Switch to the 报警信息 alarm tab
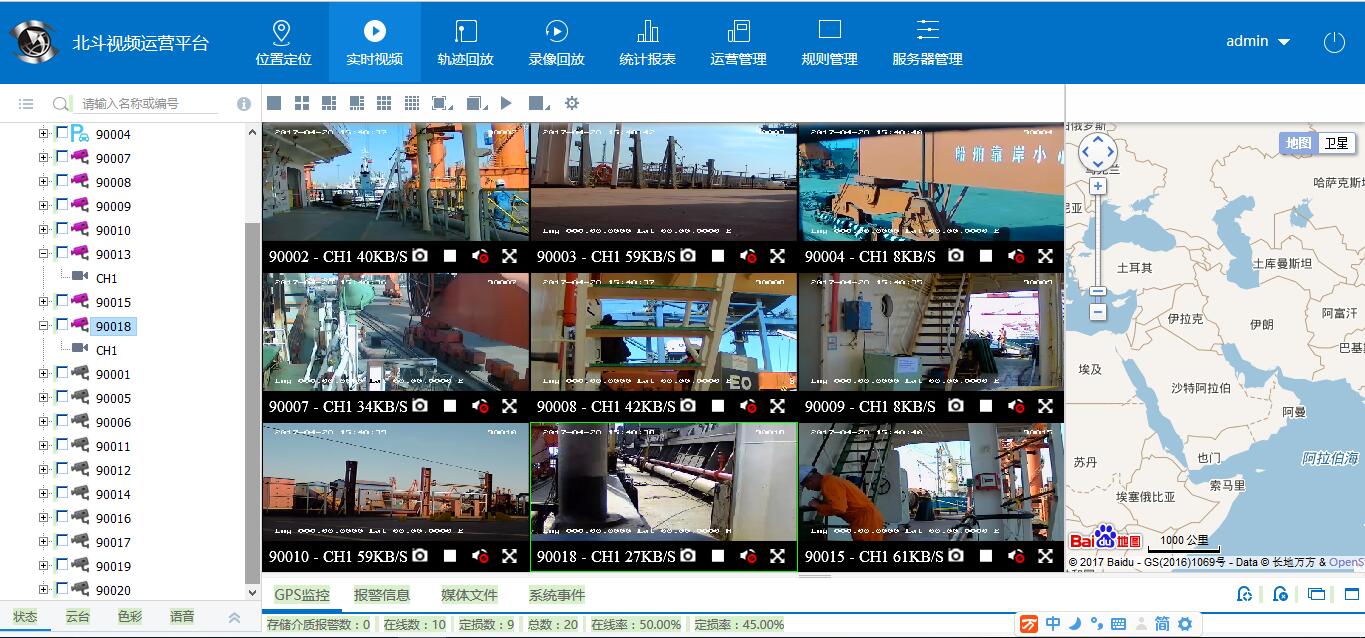The height and width of the screenshot is (638, 1365). [382, 595]
